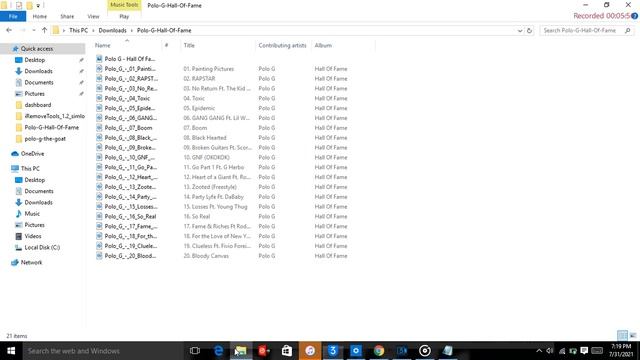The width and height of the screenshot is (640, 360).
Task: Select the Play tab under Music Tools
Action: point(124,16)
